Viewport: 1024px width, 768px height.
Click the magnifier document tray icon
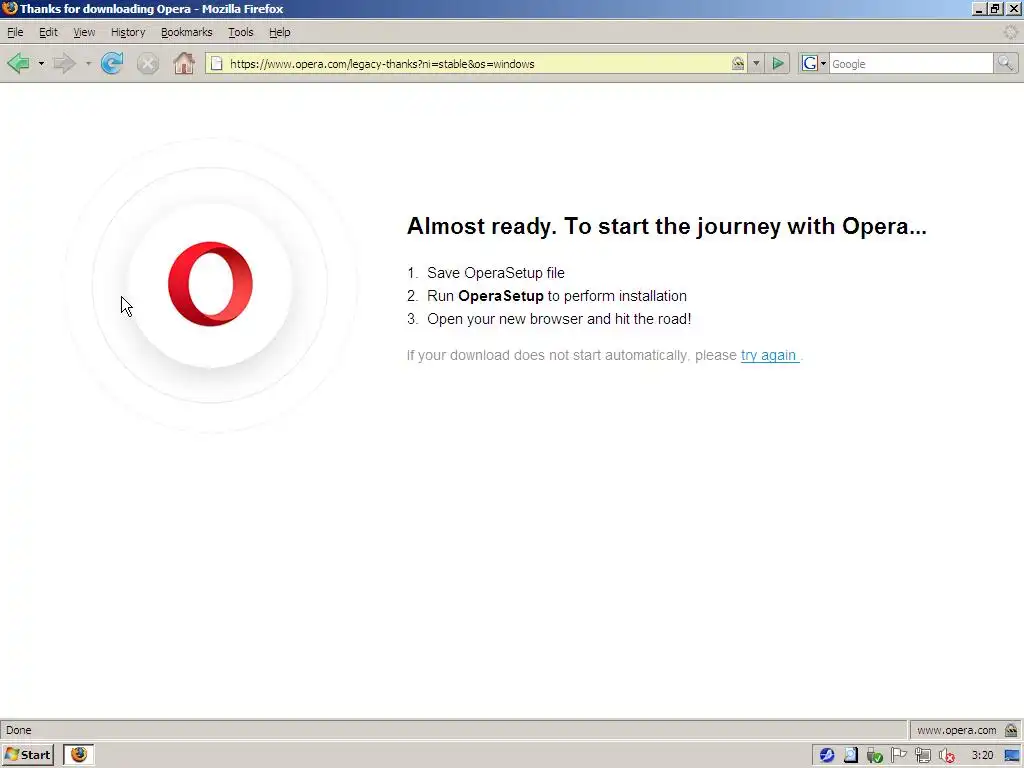click(x=851, y=756)
